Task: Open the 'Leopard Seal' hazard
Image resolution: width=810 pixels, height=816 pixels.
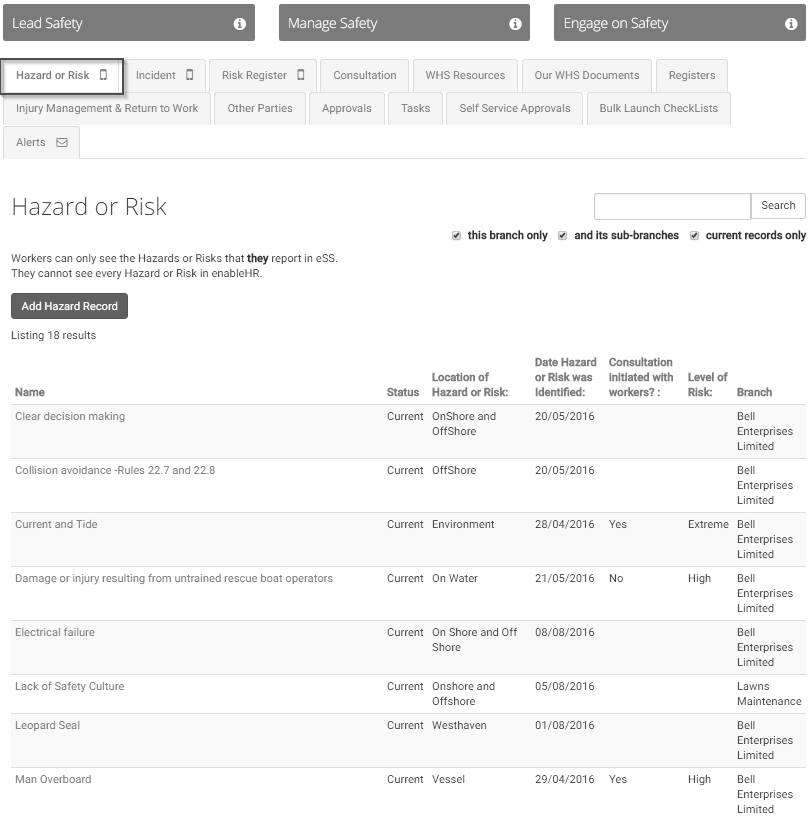Action: click(47, 725)
